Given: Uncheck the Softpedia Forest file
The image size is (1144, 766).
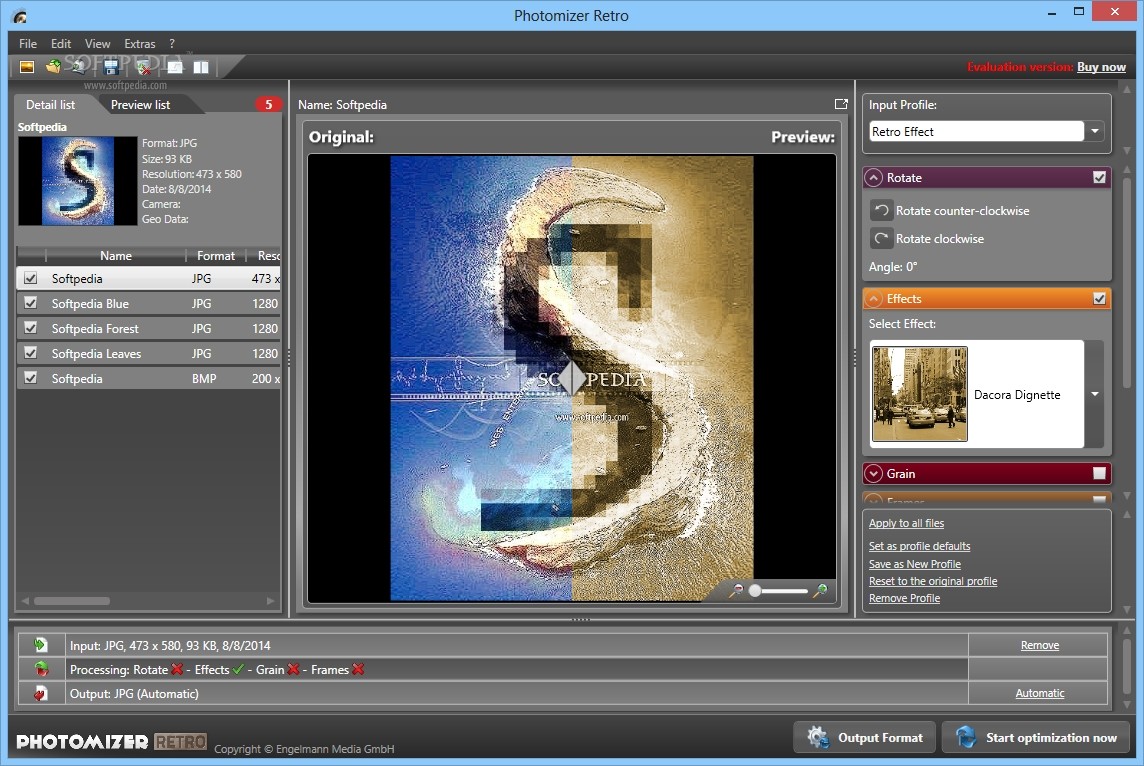Looking at the screenshot, I should [x=31, y=328].
